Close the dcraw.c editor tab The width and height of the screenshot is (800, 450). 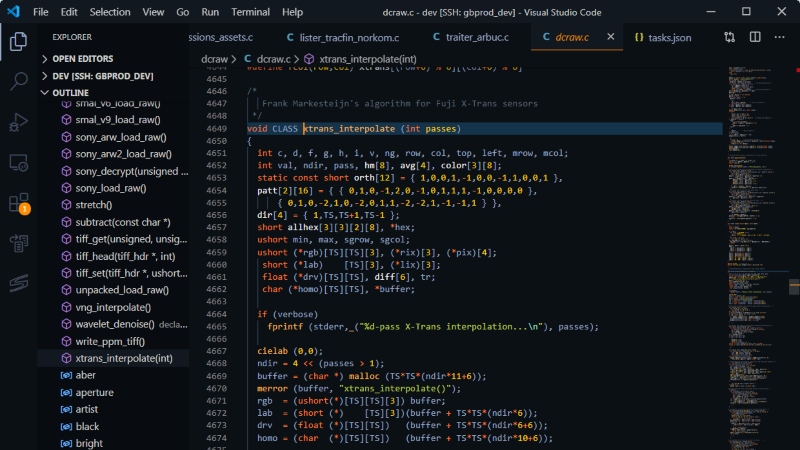pyautogui.click(x=610, y=37)
